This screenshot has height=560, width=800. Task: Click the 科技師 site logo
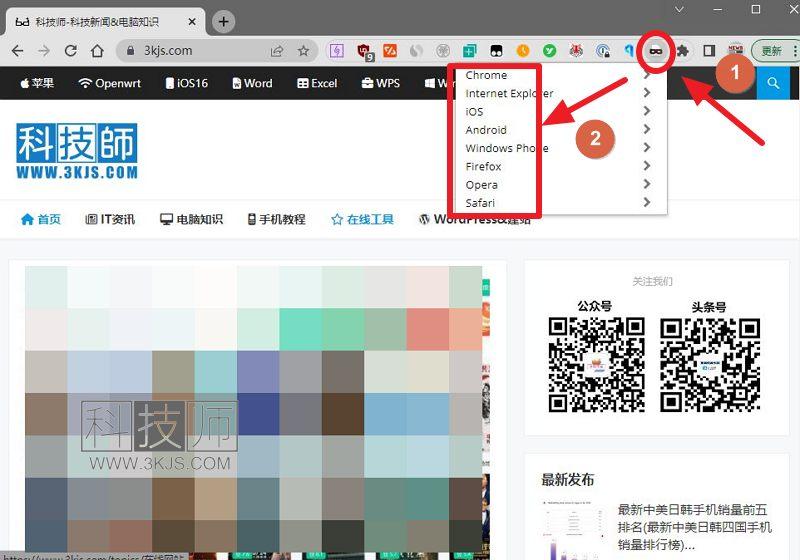tap(77, 151)
